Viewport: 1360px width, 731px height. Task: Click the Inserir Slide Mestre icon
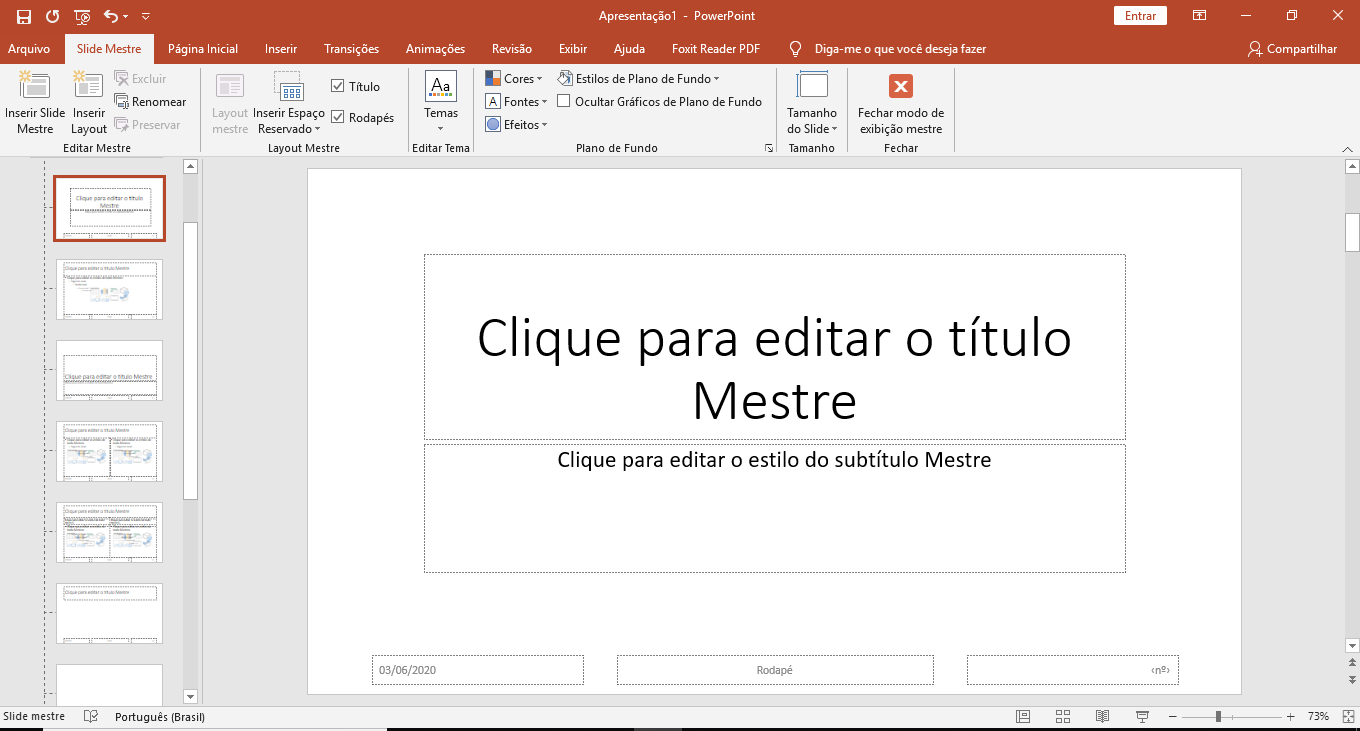pos(35,88)
